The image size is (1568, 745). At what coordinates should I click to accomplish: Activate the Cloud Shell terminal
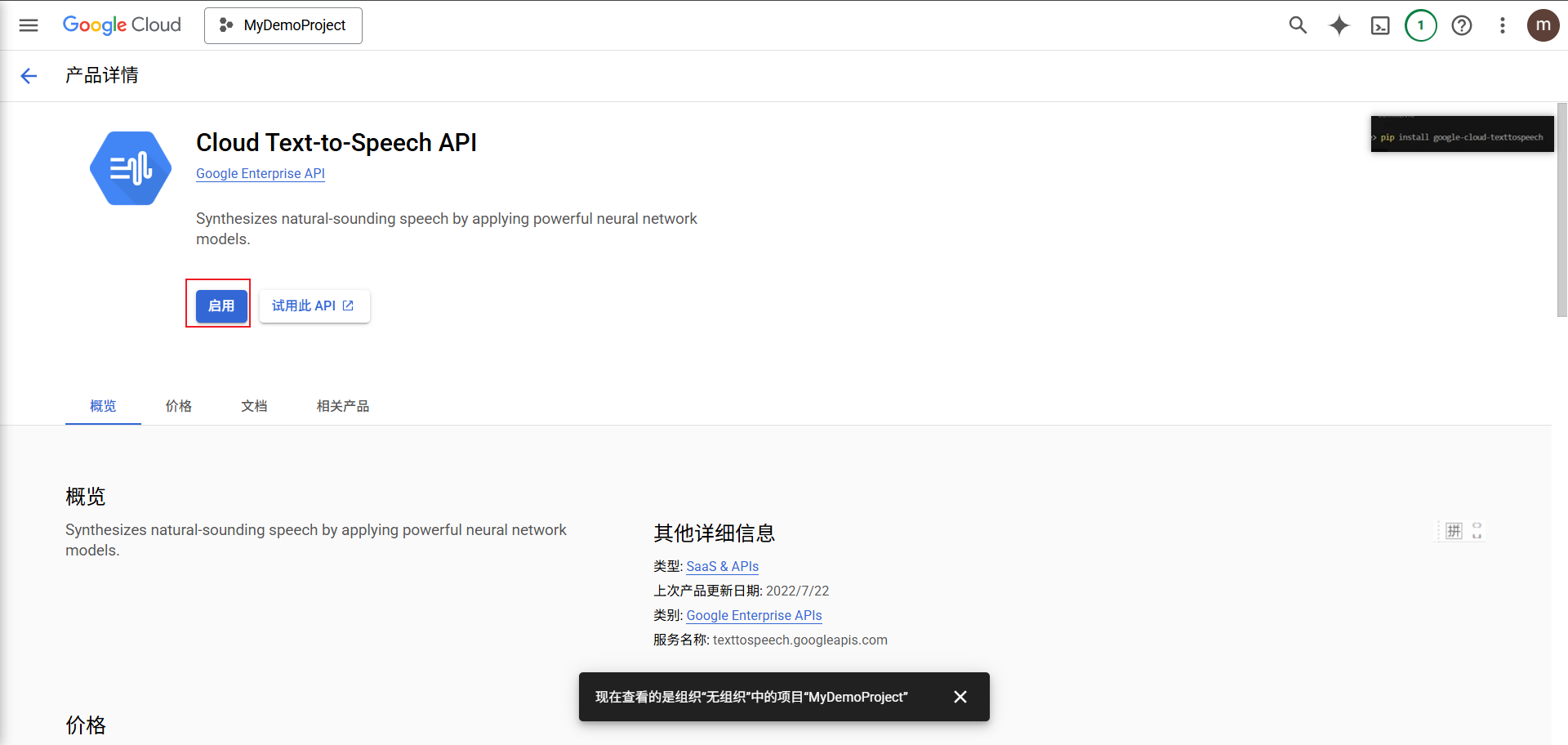[x=1380, y=25]
